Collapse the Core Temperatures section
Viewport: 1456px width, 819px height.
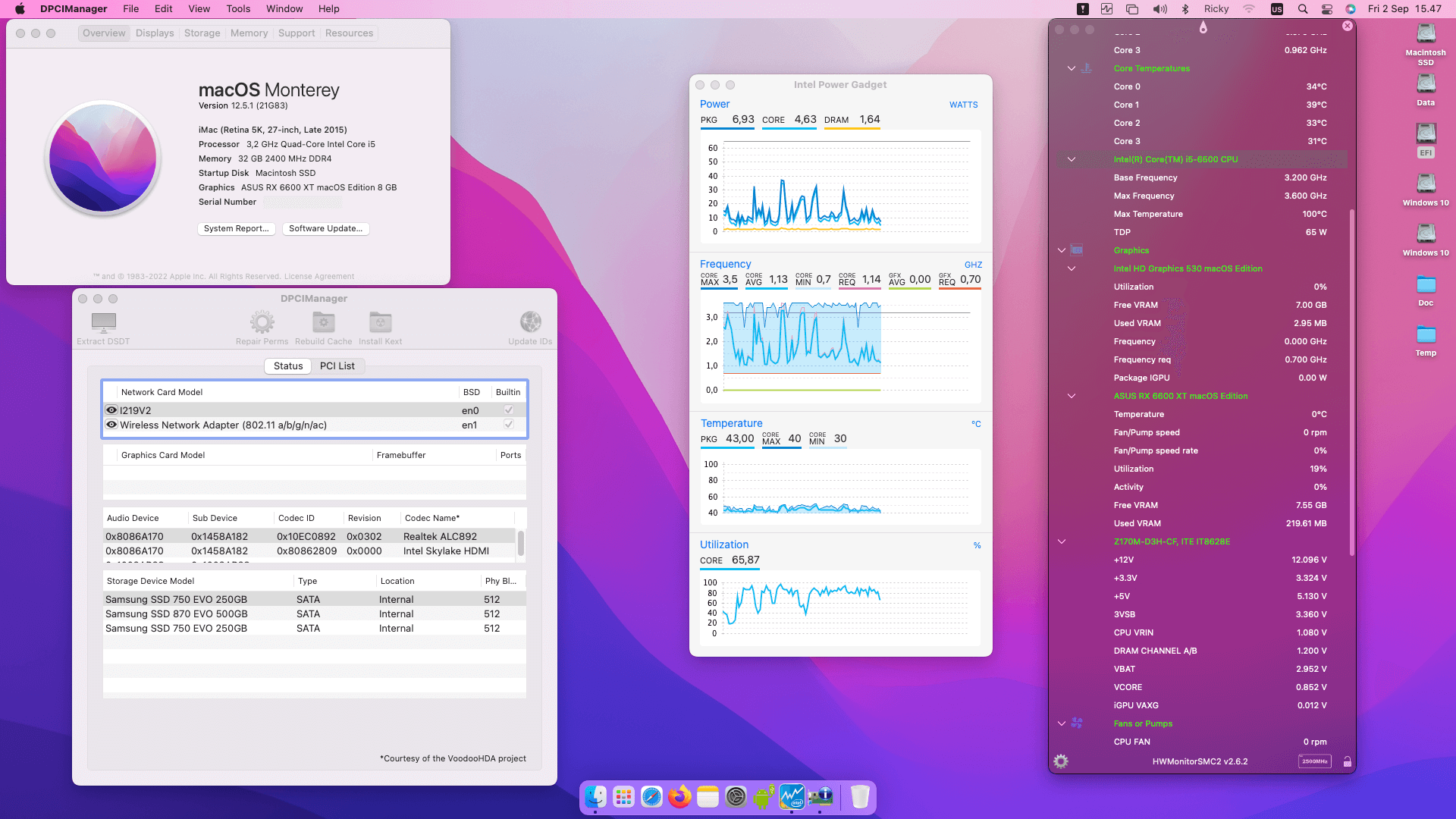coord(1072,68)
